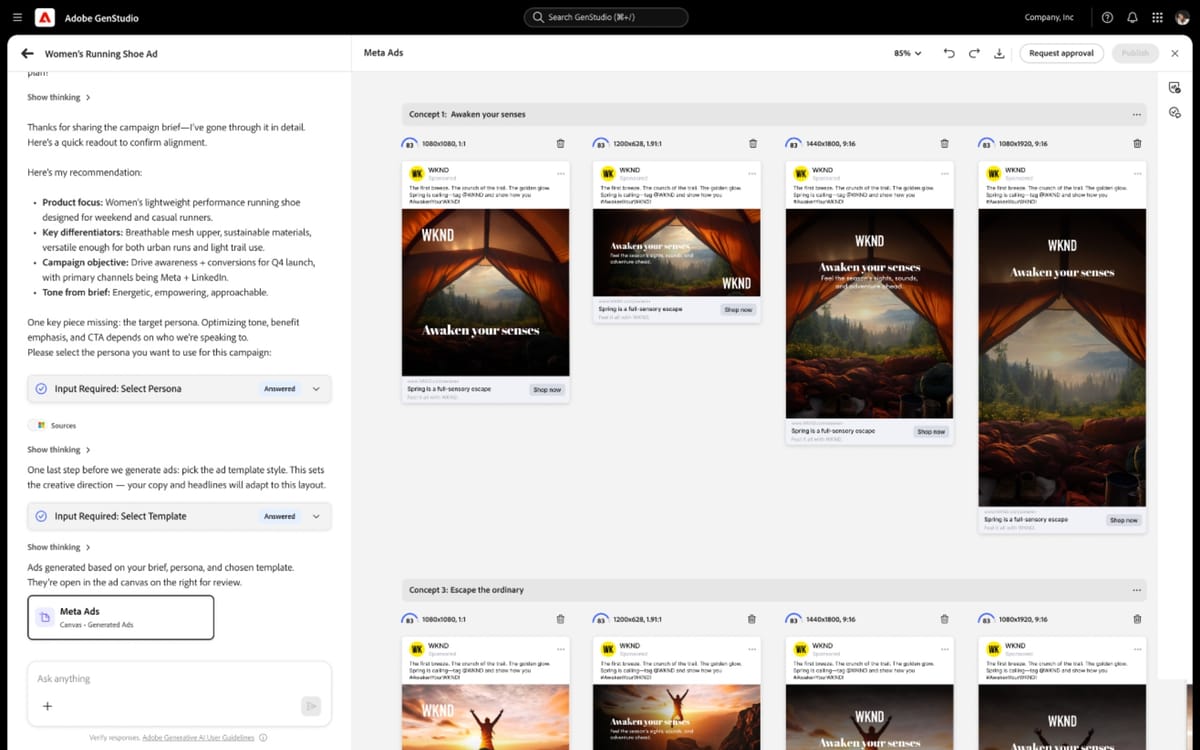
Task: Click the Request approval button
Action: tap(1061, 52)
